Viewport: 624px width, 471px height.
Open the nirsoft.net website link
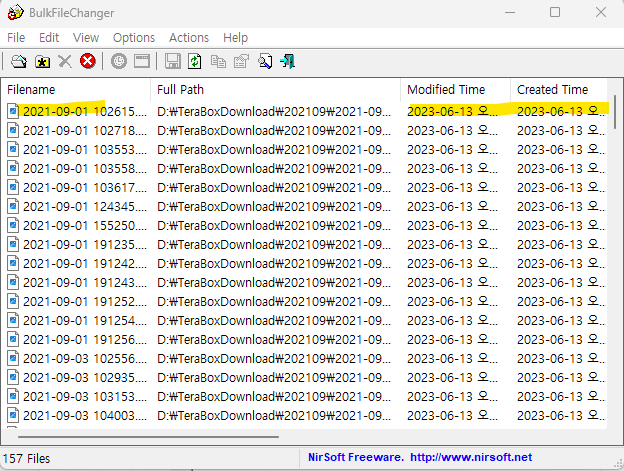pyautogui.click(x=470, y=458)
